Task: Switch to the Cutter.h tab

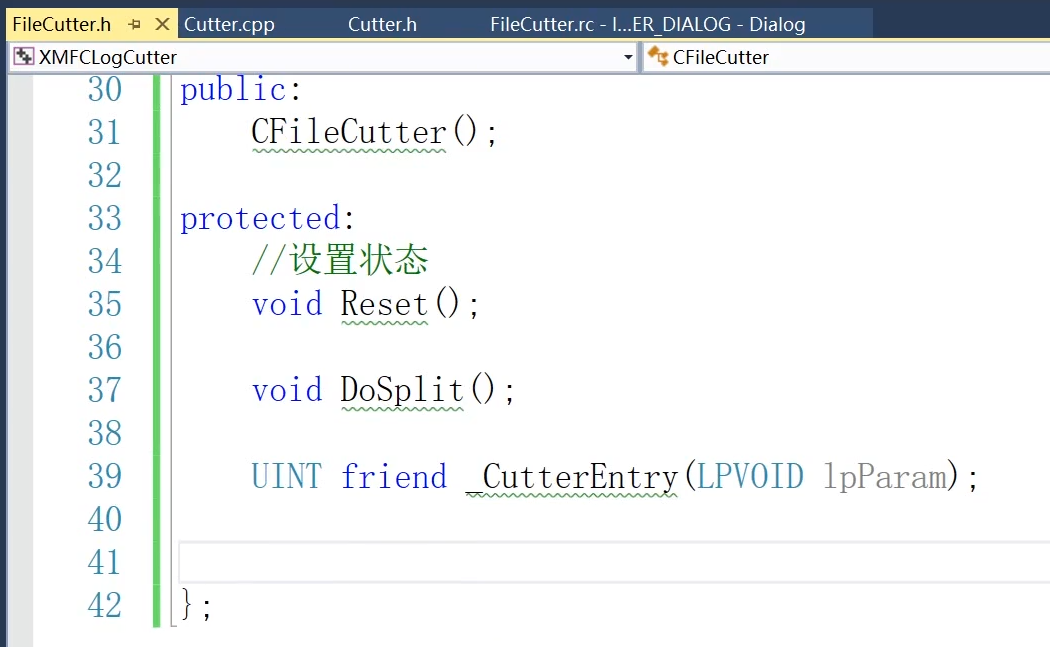Action: click(382, 25)
